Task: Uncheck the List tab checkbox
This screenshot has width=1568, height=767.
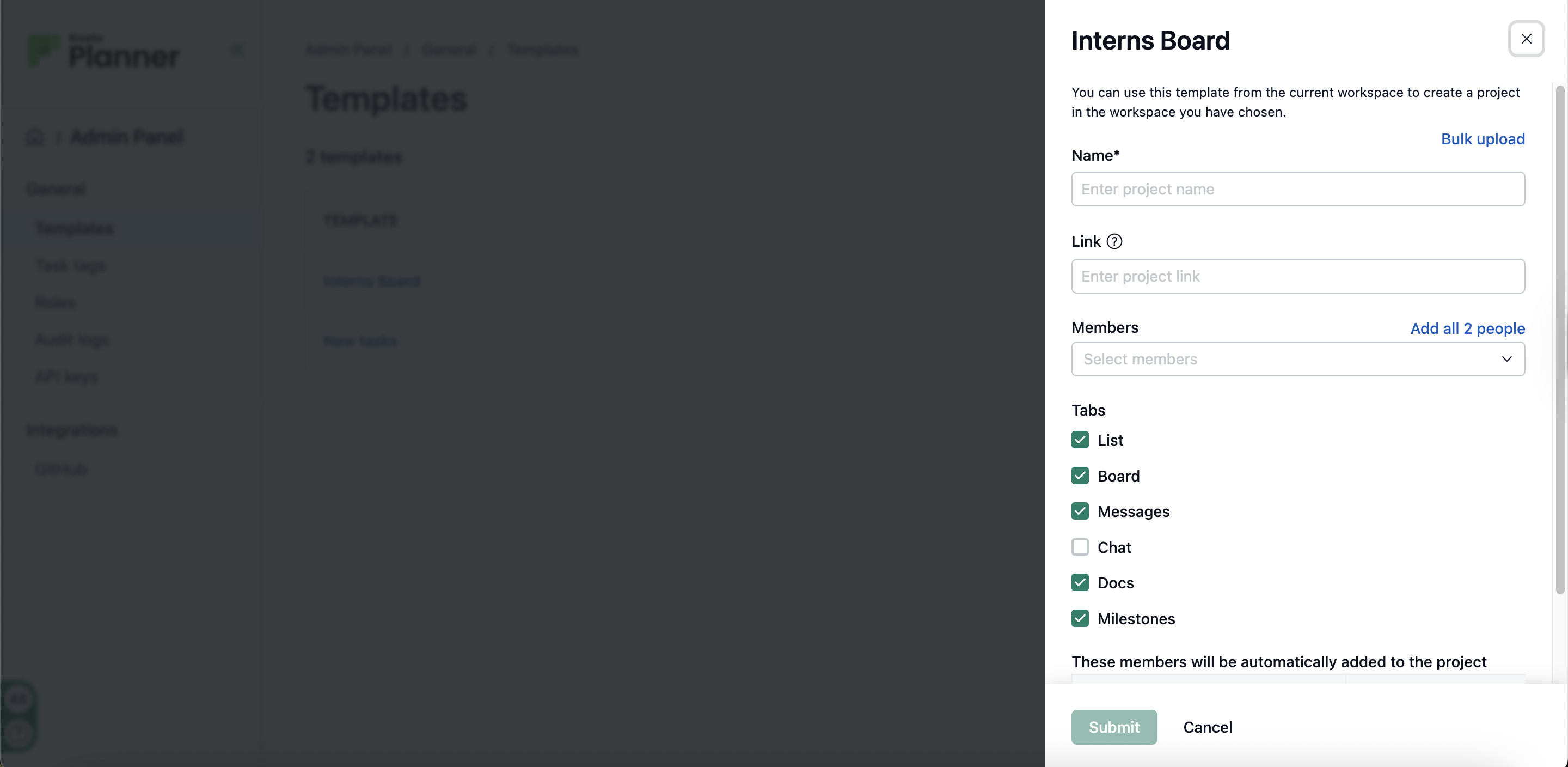Action: (1080, 440)
